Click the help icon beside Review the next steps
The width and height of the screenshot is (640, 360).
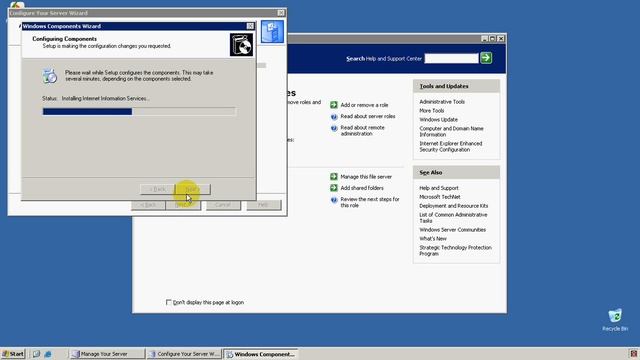point(334,200)
